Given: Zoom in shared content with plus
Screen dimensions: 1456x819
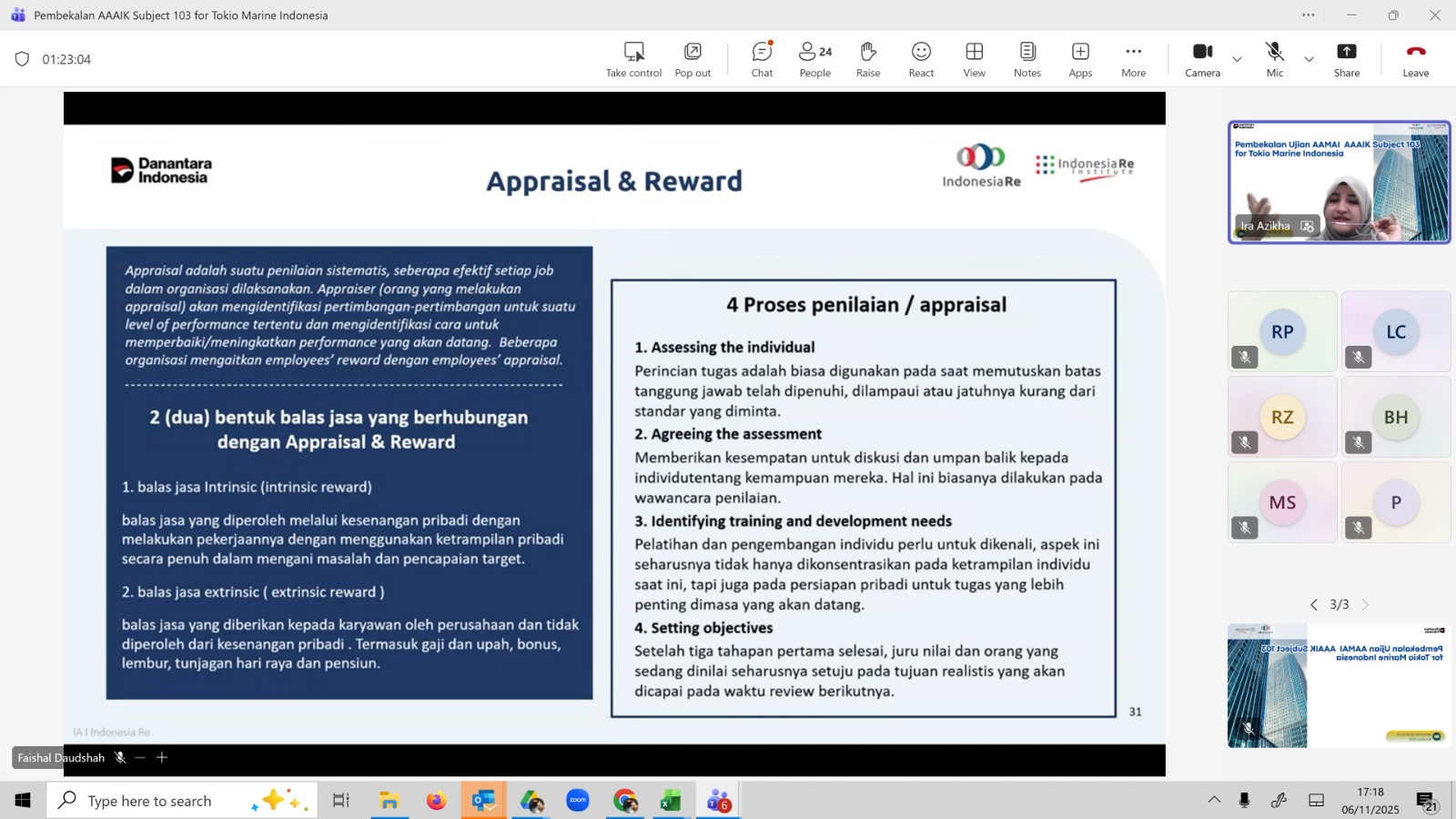Looking at the screenshot, I should pyautogui.click(x=162, y=757).
